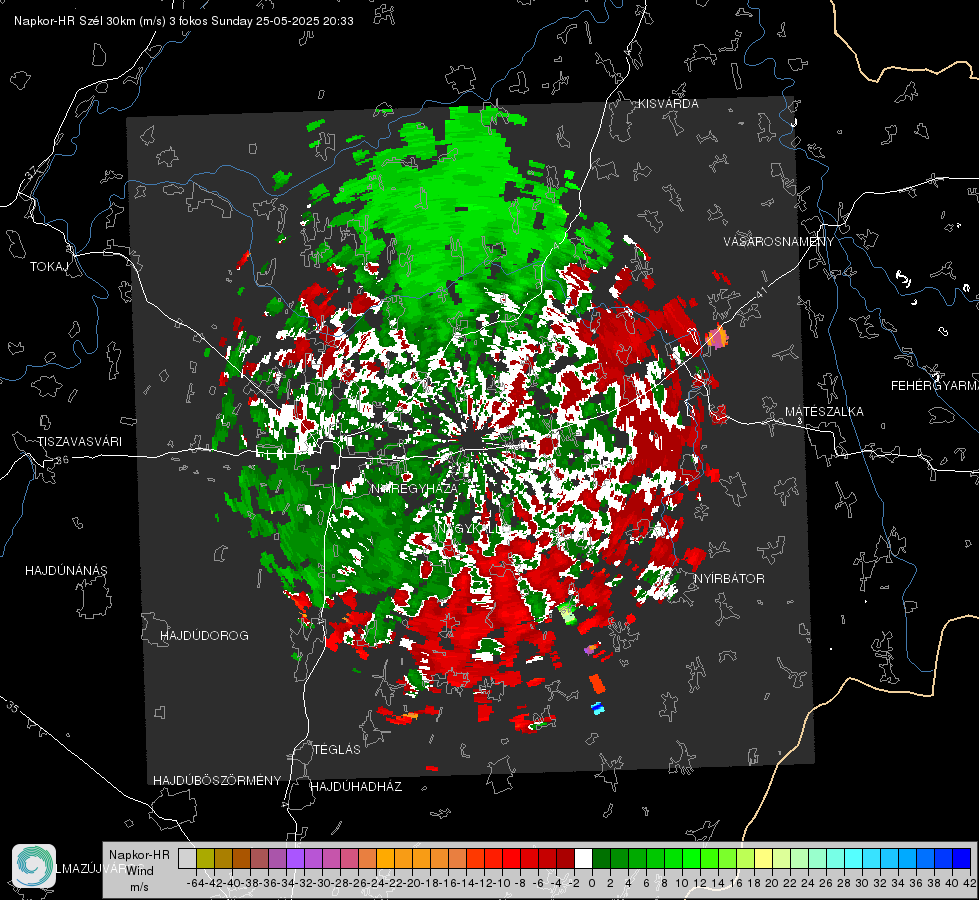Click the HAJDÚBÖSZÖRMÉNY town label
Screen dimensions: 979x900
[217, 781]
